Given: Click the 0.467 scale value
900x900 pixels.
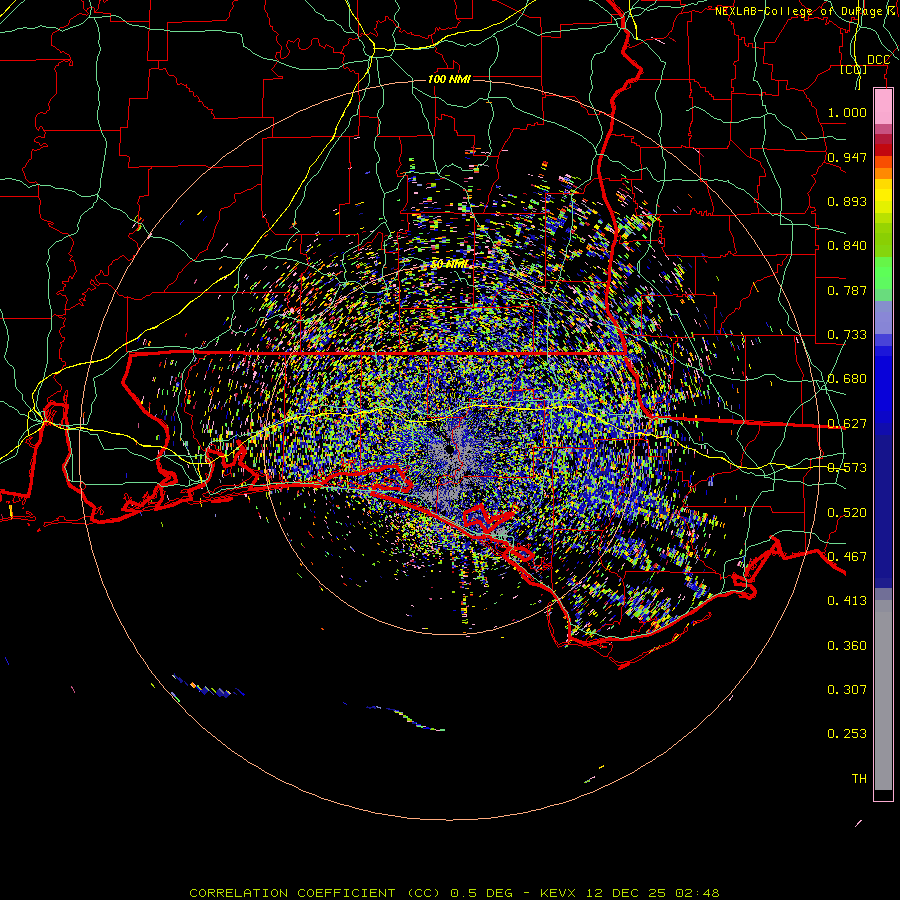Looking at the screenshot, I should [847, 557].
